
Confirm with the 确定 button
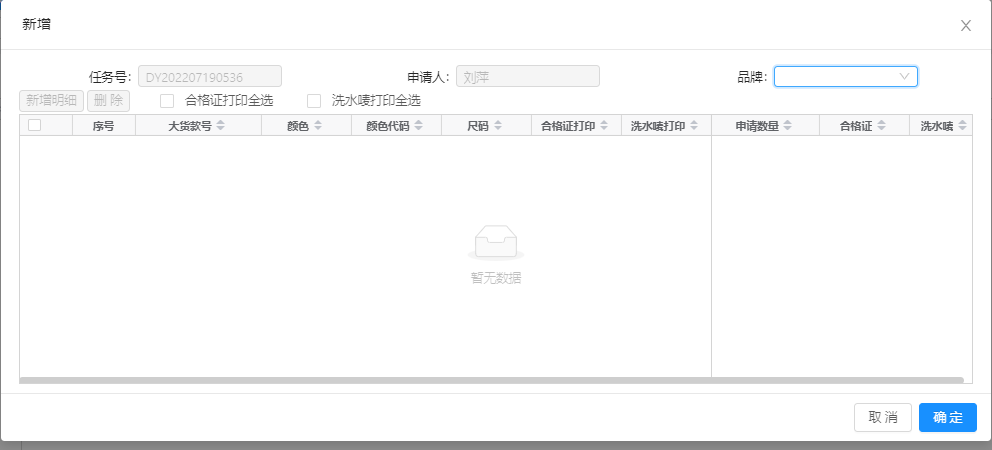click(x=948, y=418)
